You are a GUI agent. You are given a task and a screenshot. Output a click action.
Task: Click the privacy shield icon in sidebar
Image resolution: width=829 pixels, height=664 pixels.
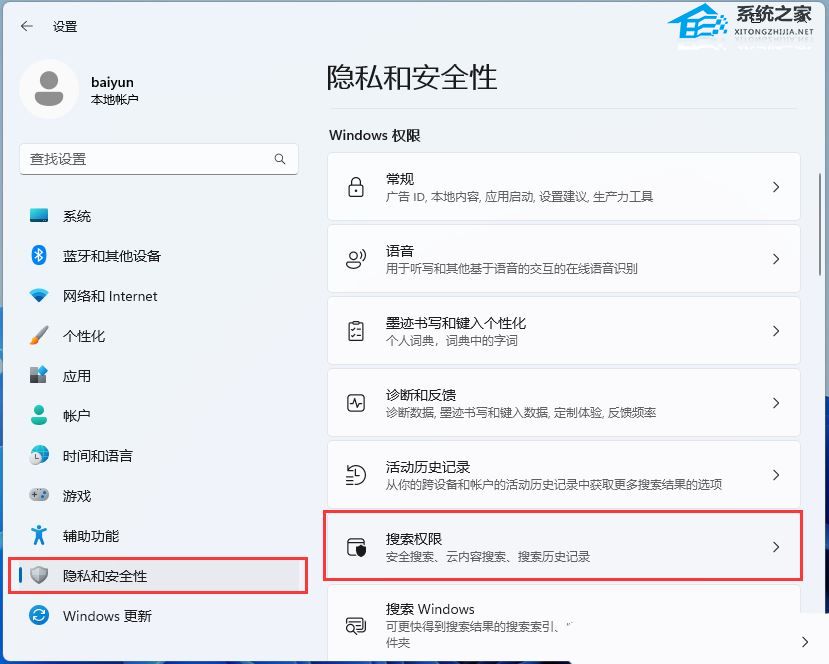[39, 575]
